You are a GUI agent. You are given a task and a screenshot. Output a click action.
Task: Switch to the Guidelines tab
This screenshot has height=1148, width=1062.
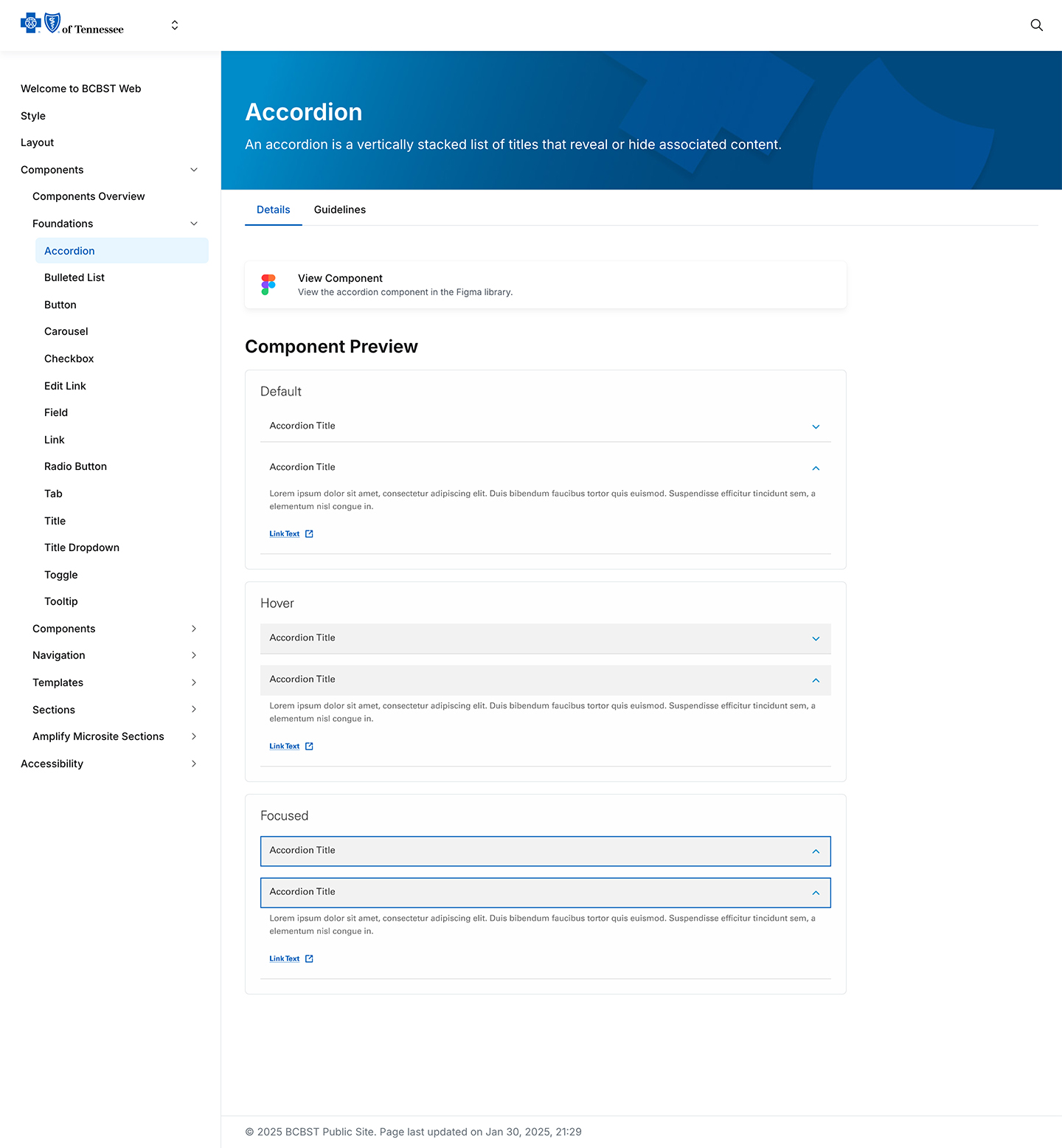339,210
